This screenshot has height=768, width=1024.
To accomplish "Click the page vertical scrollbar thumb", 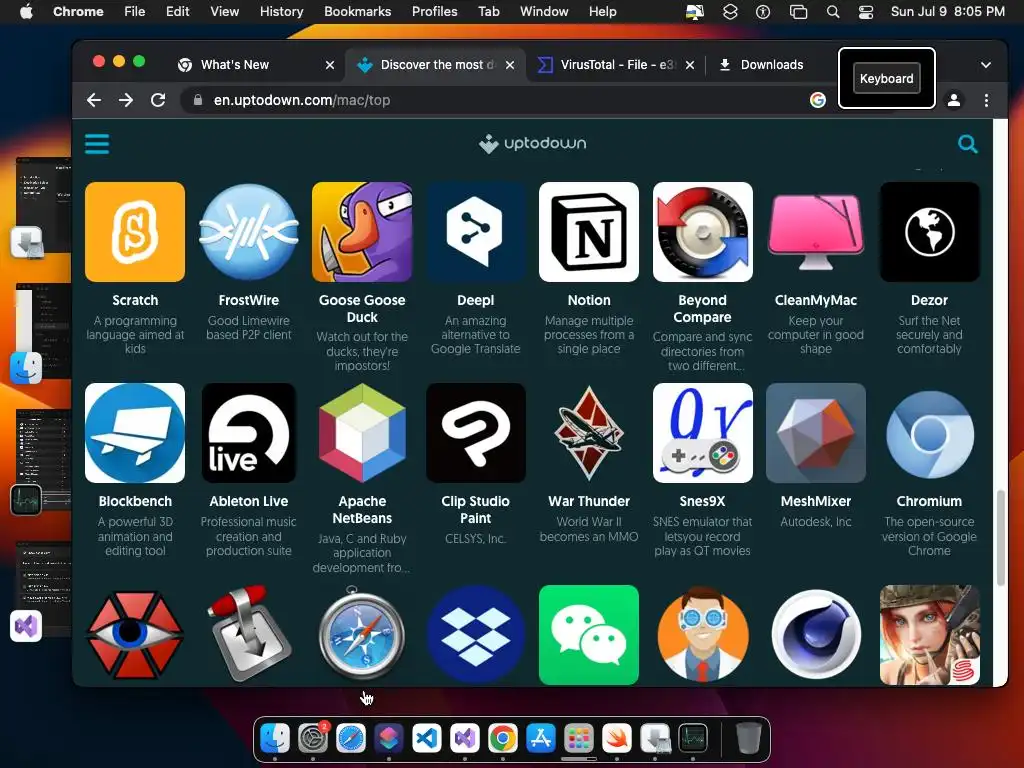I will 1000,537.
